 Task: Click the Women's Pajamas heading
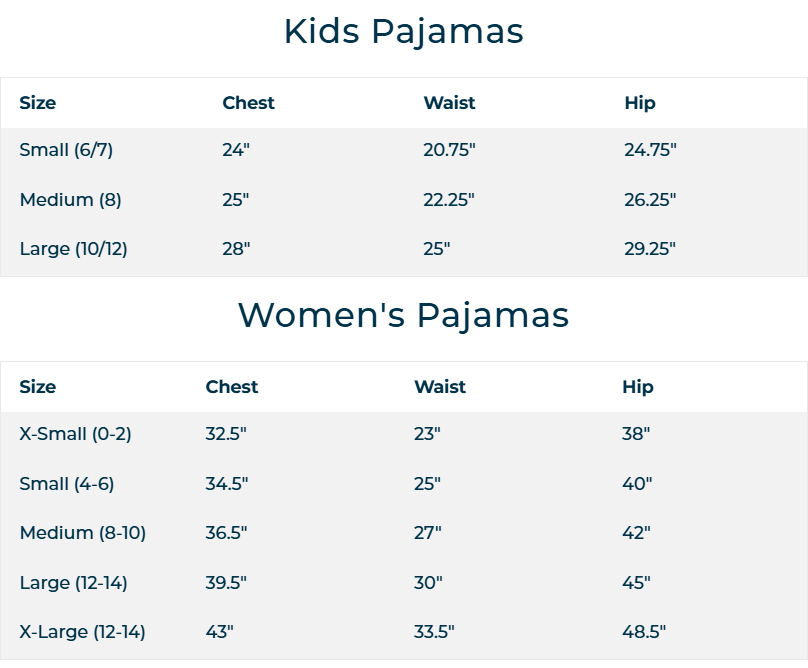[x=403, y=315]
